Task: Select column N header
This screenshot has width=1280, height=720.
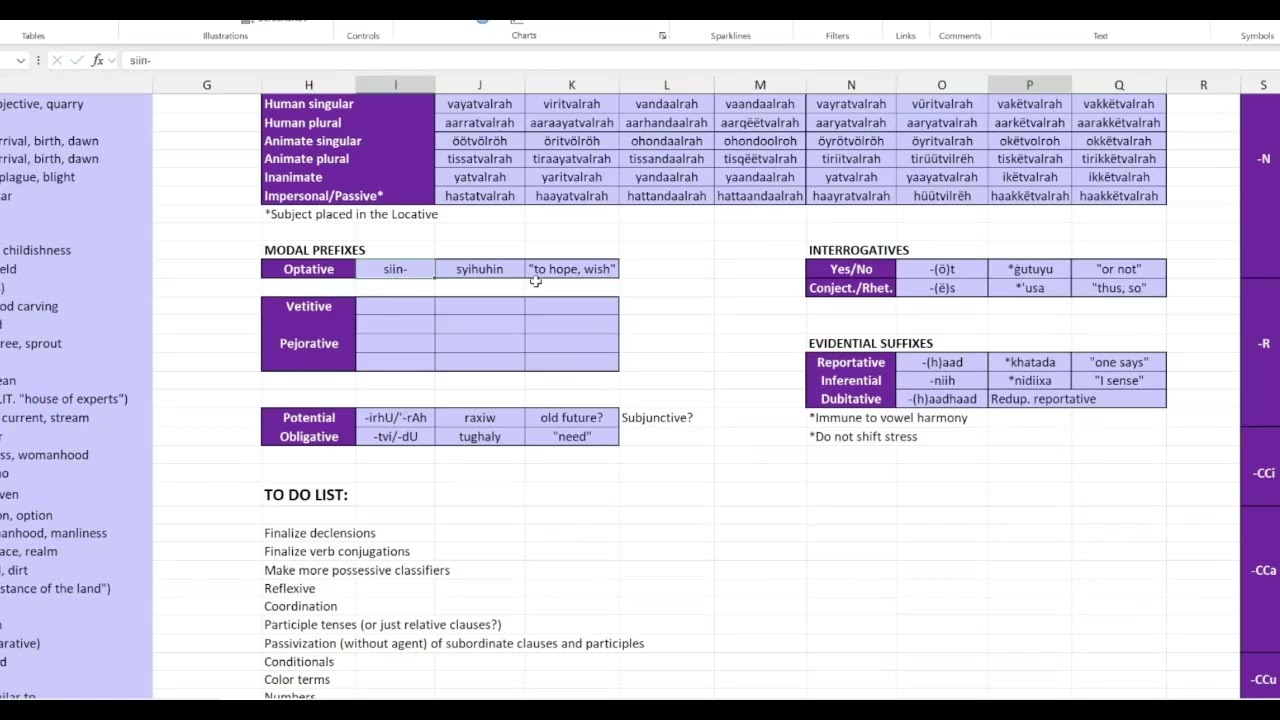Action: [851, 85]
